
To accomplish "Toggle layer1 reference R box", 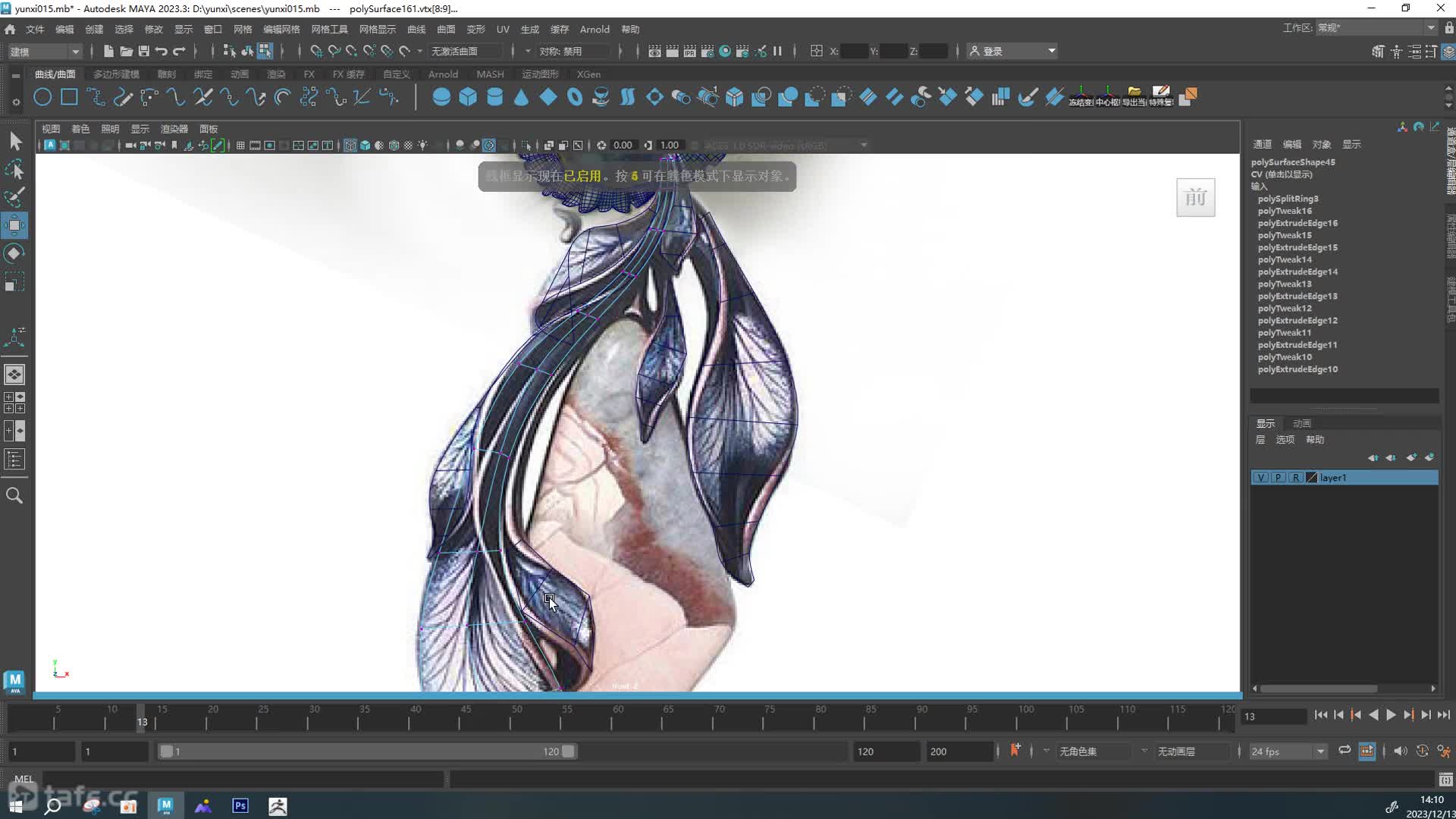I will [x=1295, y=478].
